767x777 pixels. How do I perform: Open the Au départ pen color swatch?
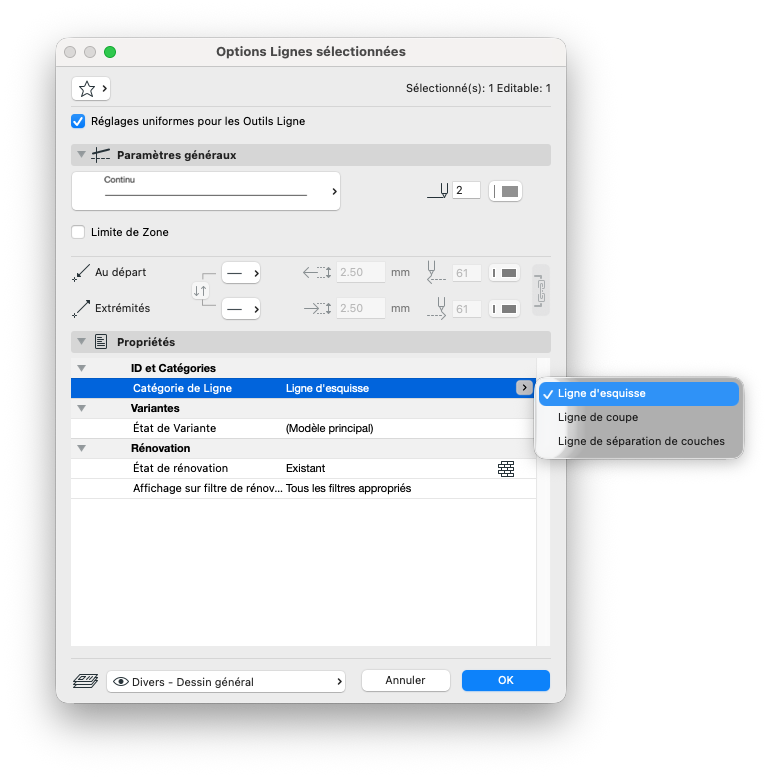[504, 273]
